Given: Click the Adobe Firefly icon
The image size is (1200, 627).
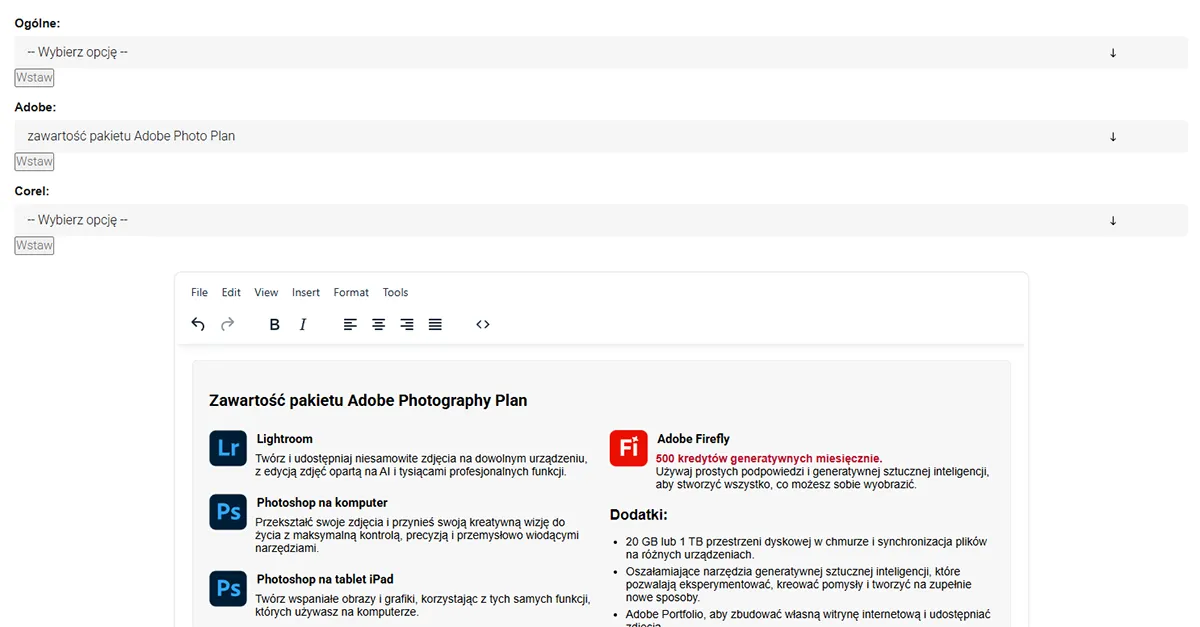Looking at the screenshot, I should (x=629, y=448).
